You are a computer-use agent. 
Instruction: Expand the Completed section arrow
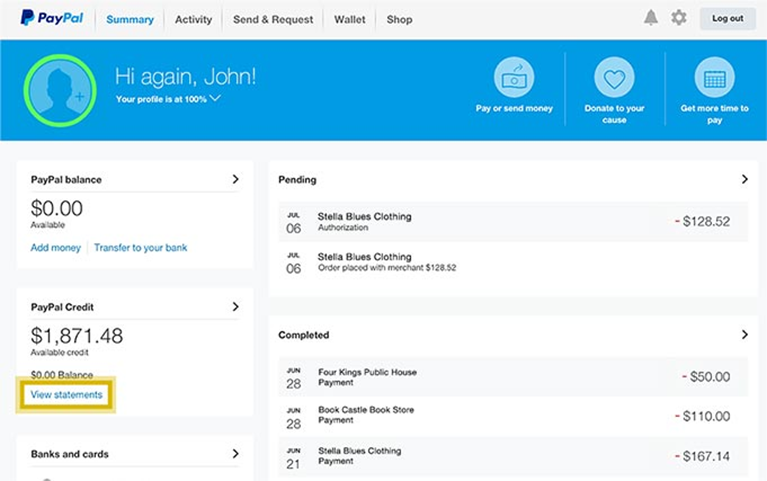click(x=744, y=335)
